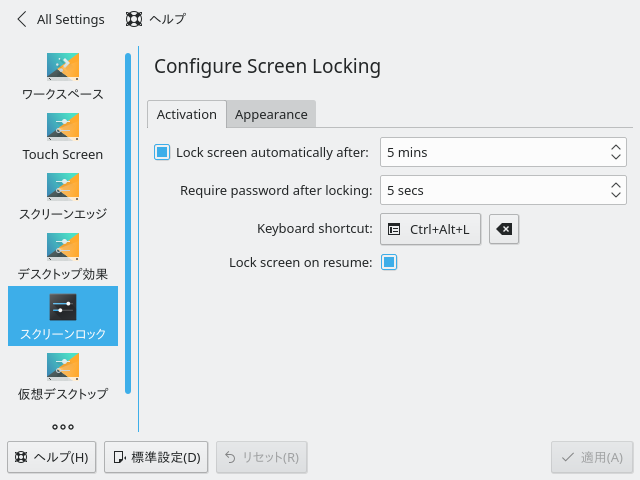Click the blue sidebar scrollbar

(x=128, y=223)
